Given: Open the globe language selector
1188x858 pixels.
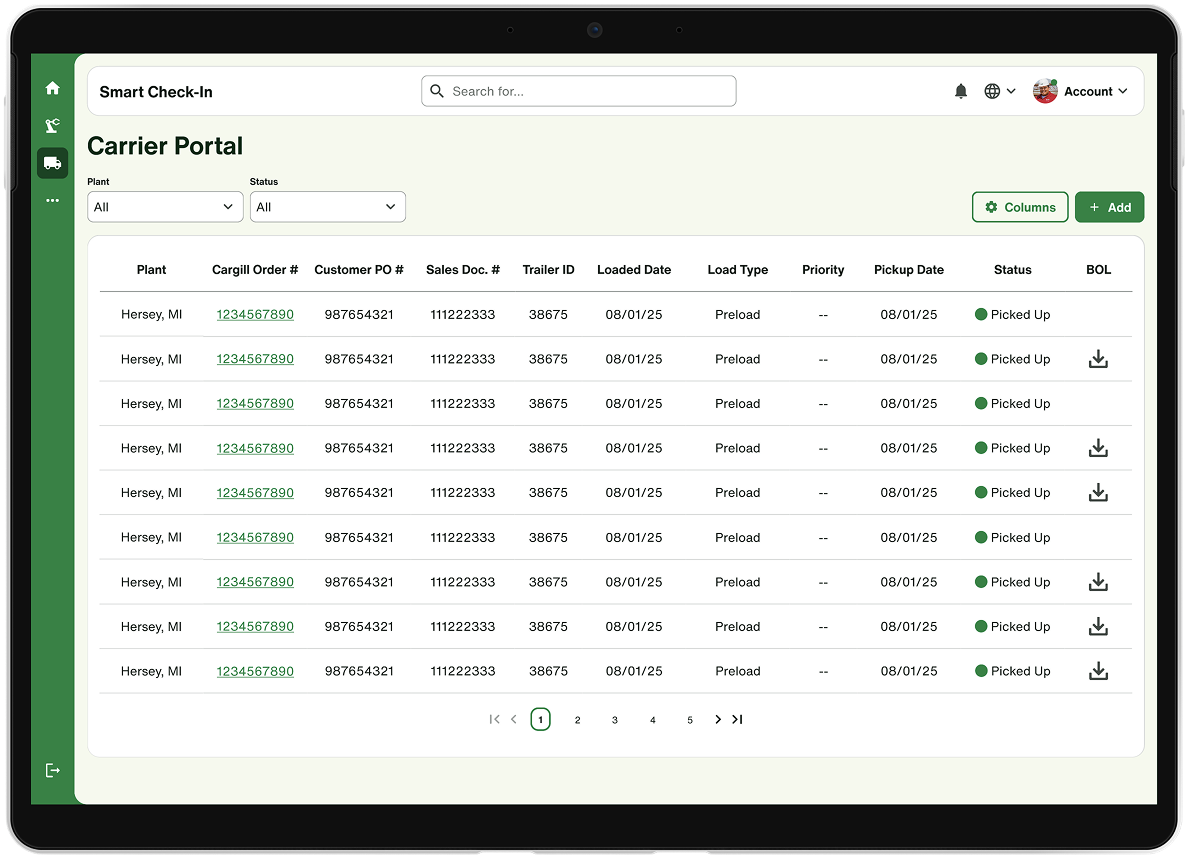Looking at the screenshot, I should point(999,92).
